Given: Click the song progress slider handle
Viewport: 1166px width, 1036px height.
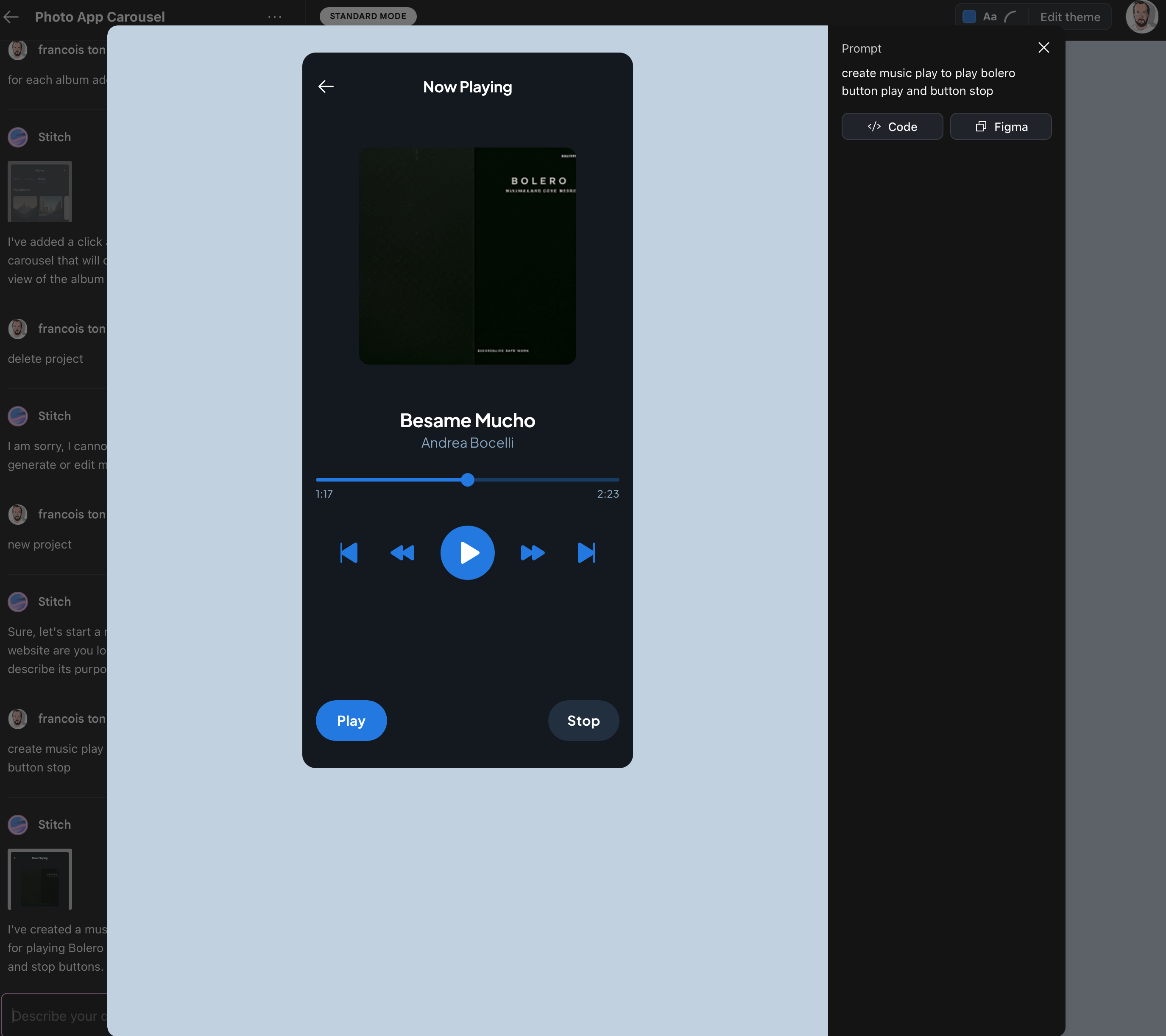Looking at the screenshot, I should click(x=467, y=479).
